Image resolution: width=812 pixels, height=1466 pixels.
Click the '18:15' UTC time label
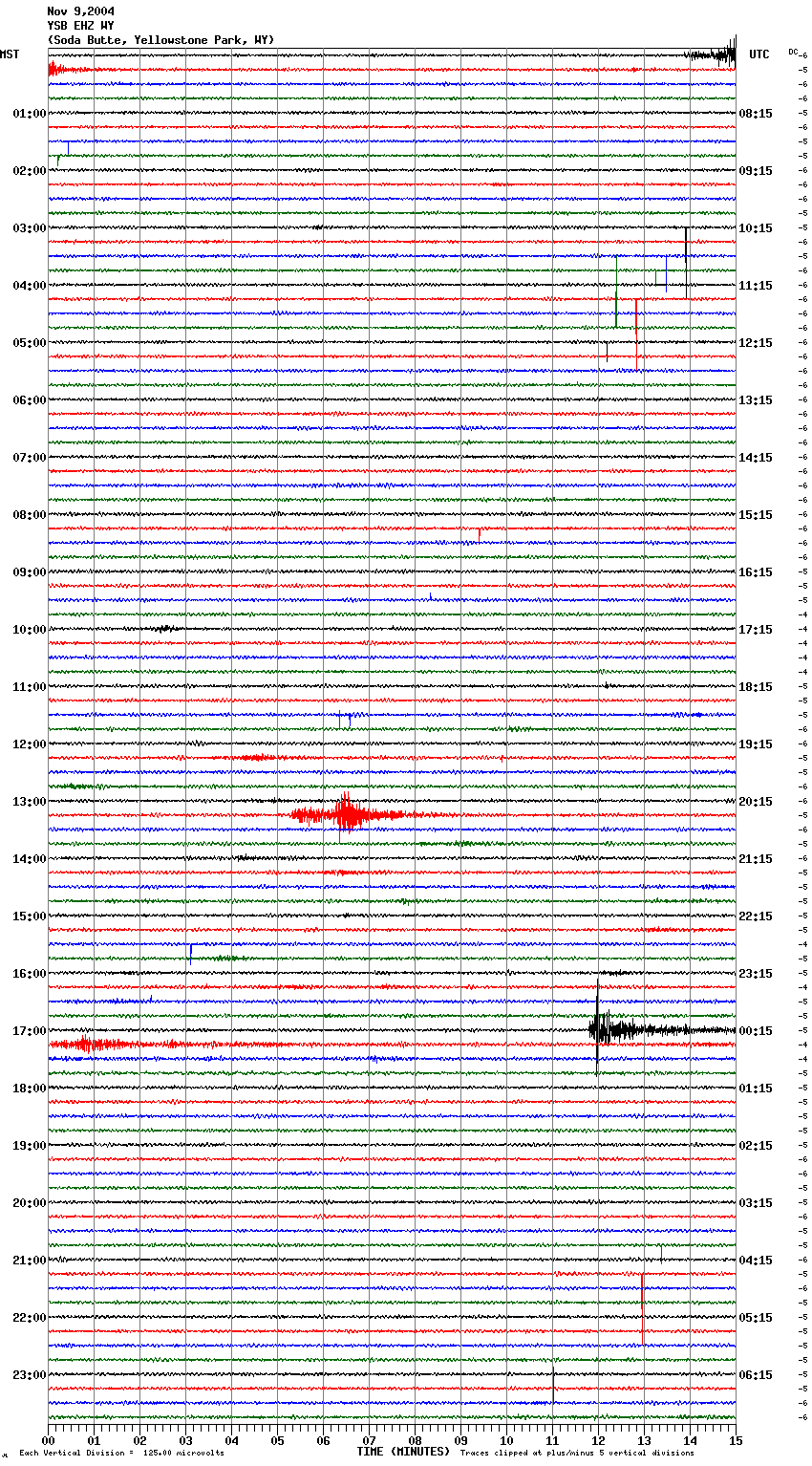tap(756, 687)
